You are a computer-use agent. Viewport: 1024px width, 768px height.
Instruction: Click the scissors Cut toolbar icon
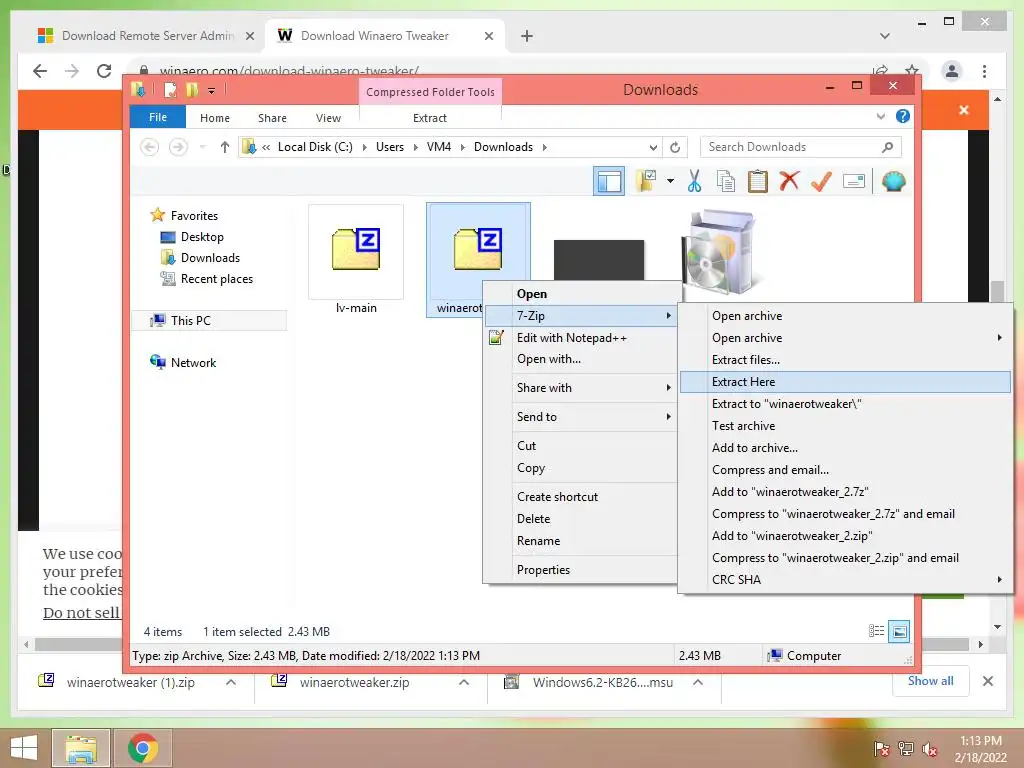click(x=694, y=181)
